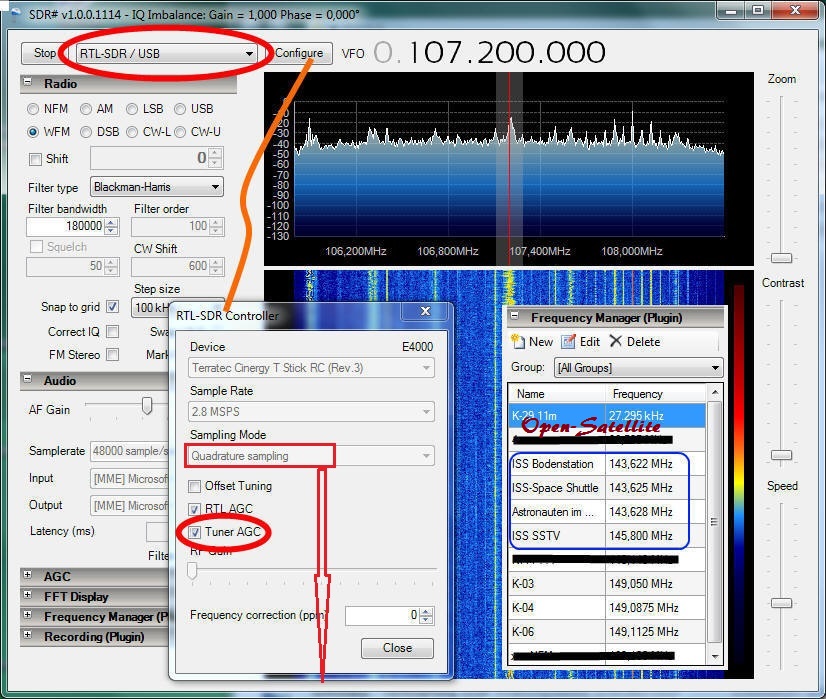The image size is (826, 699).
Task: Click Close in RTL-SDR Controller dialog
Action: coord(397,648)
